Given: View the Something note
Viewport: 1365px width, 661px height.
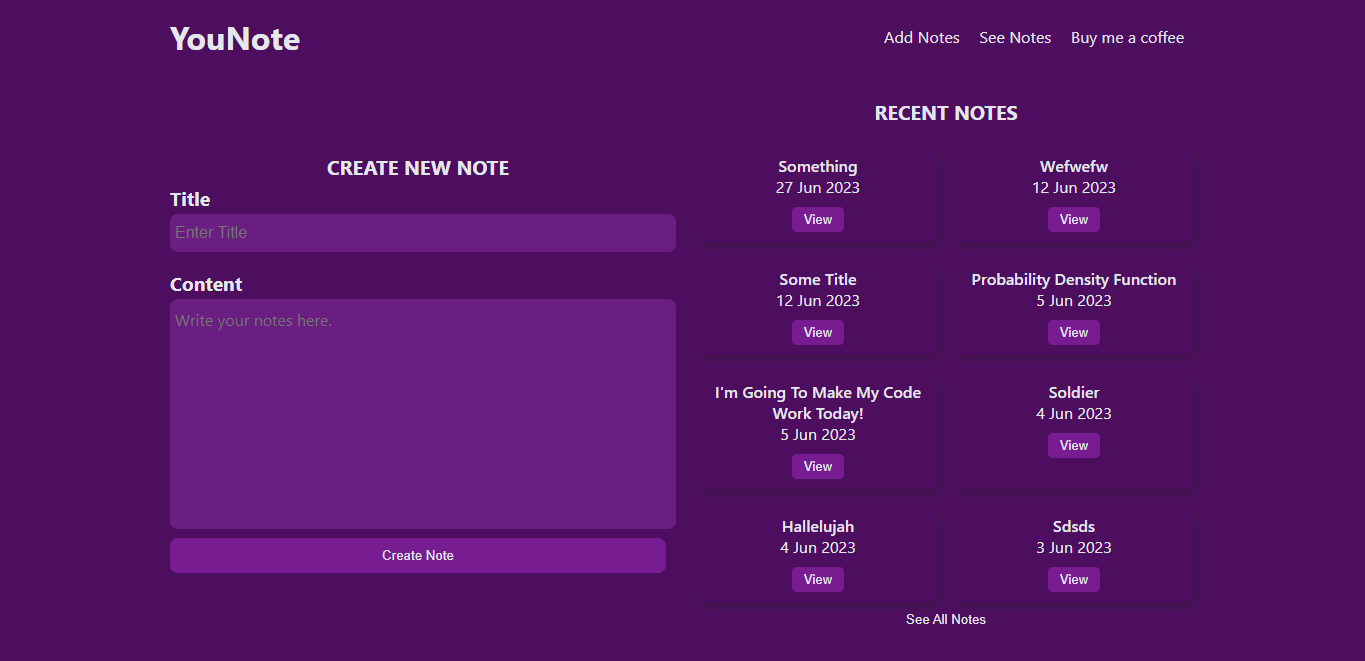Looking at the screenshot, I should pos(818,220).
